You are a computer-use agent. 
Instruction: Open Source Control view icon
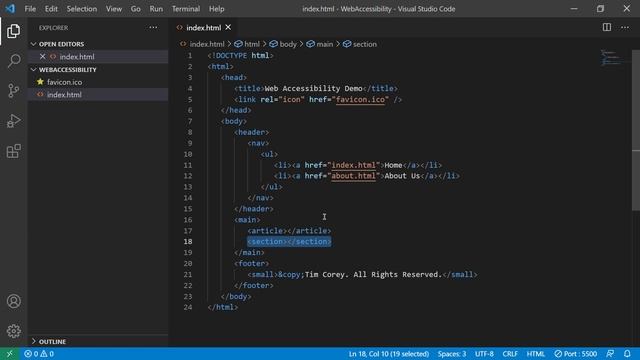click(13, 91)
